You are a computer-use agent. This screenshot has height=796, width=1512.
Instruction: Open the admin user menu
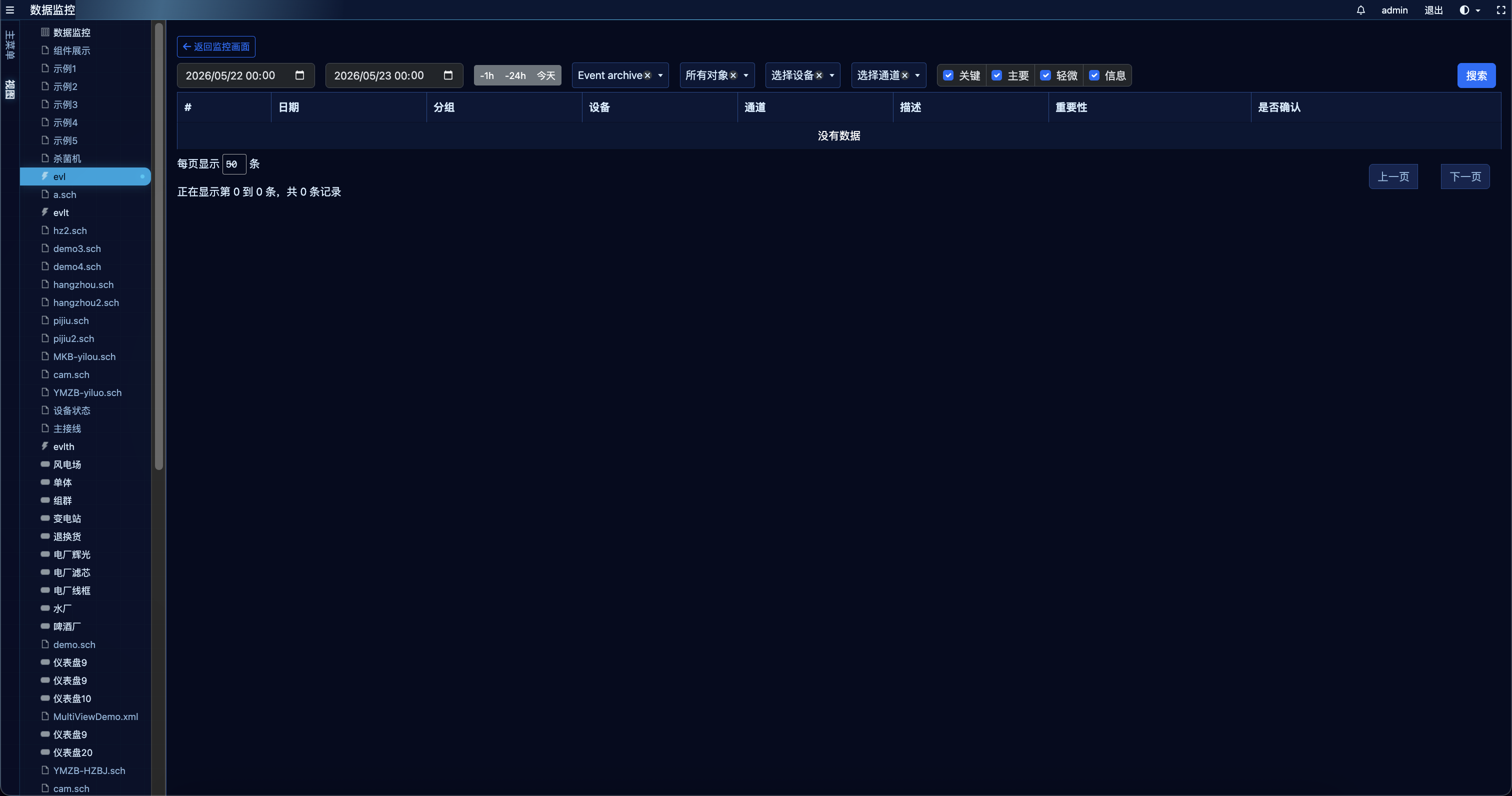(x=1394, y=10)
